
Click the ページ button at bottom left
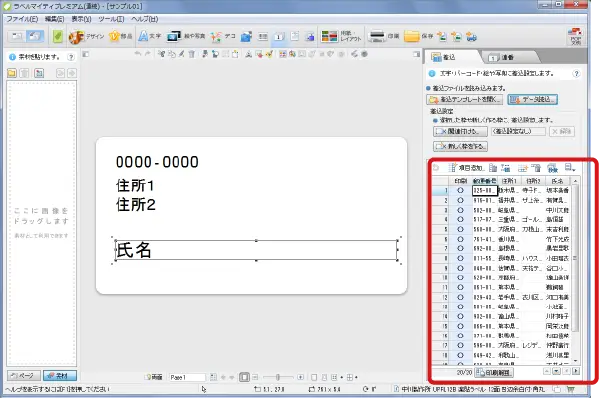pyautogui.click(x=23, y=376)
